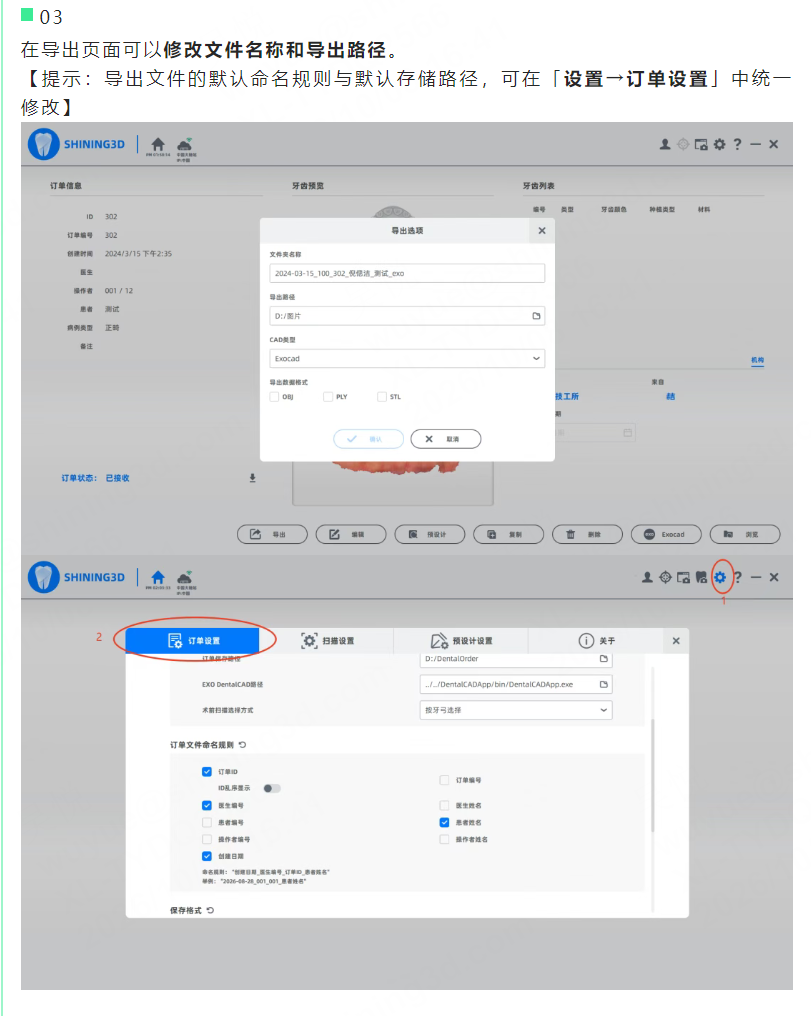This screenshot has width=811, height=1016.
Task: Uncheck the 创建日期 checkbox
Action: point(207,856)
